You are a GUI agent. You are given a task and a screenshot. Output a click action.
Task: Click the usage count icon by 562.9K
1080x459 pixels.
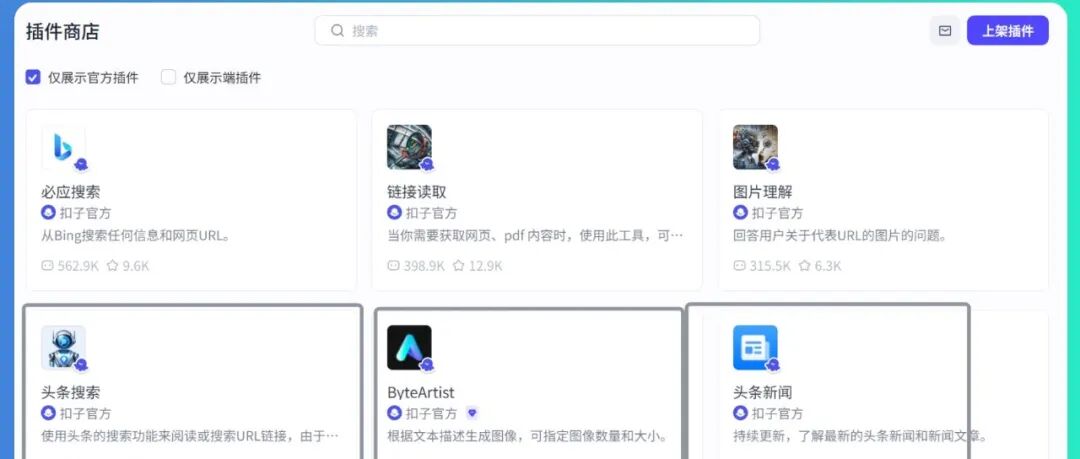[48, 265]
